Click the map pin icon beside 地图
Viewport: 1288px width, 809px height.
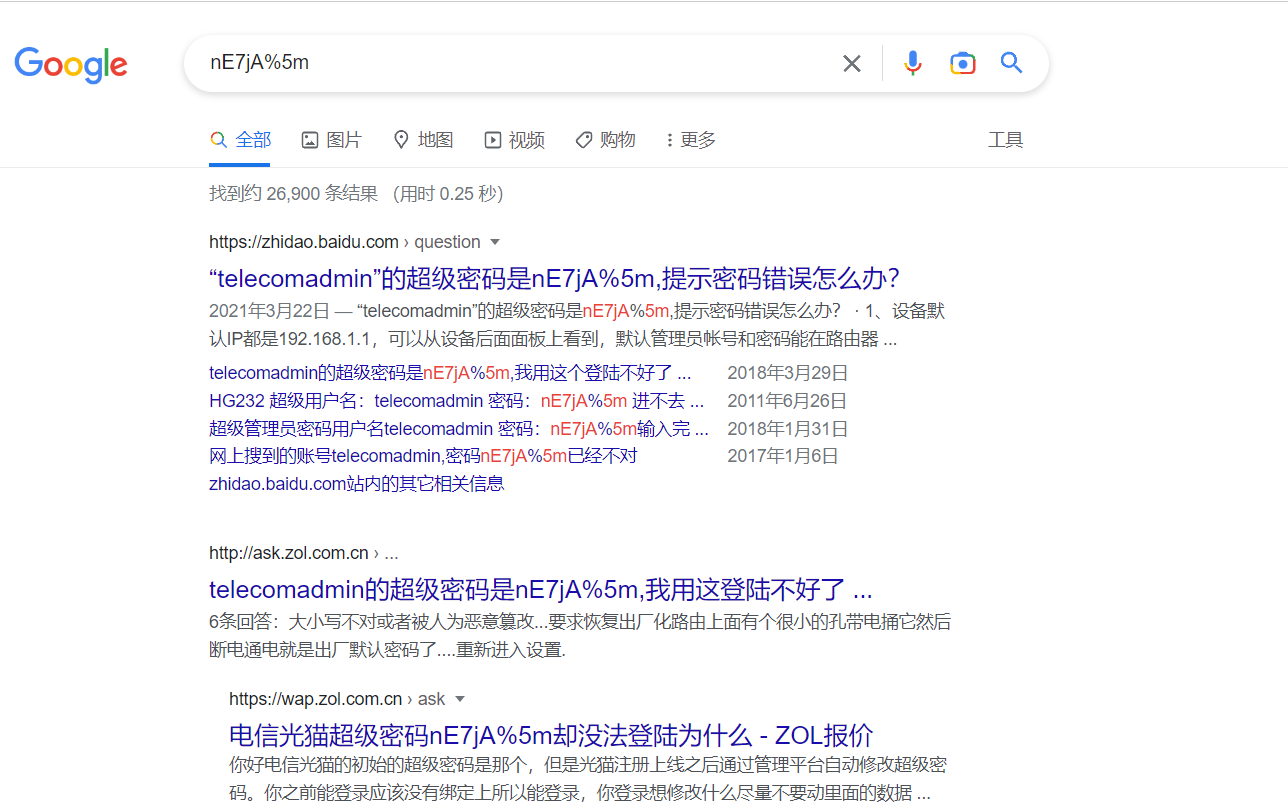click(x=400, y=139)
